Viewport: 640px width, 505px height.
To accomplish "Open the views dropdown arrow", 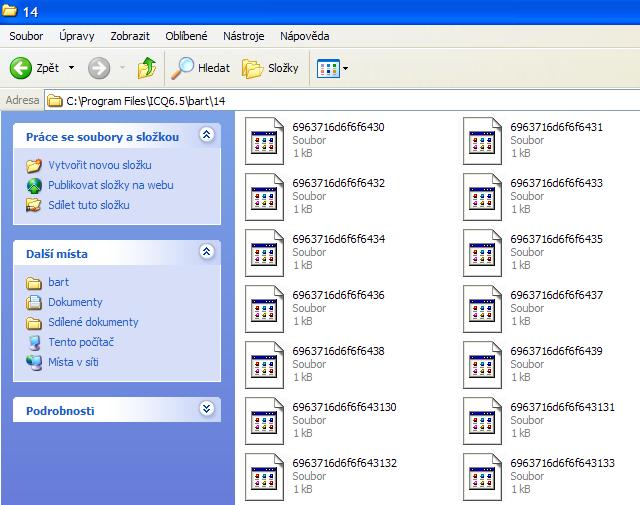I will (x=345, y=69).
